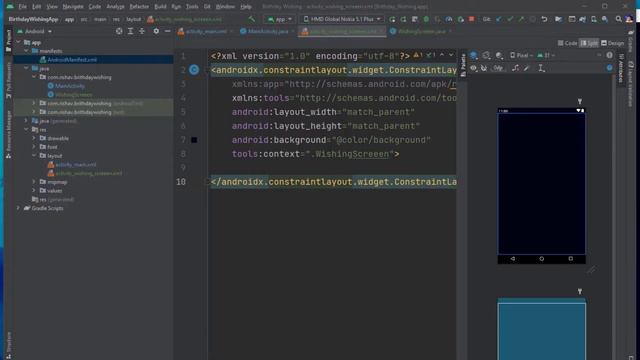The image size is (640, 360).
Task: Expand the font folder
Action: (34, 147)
